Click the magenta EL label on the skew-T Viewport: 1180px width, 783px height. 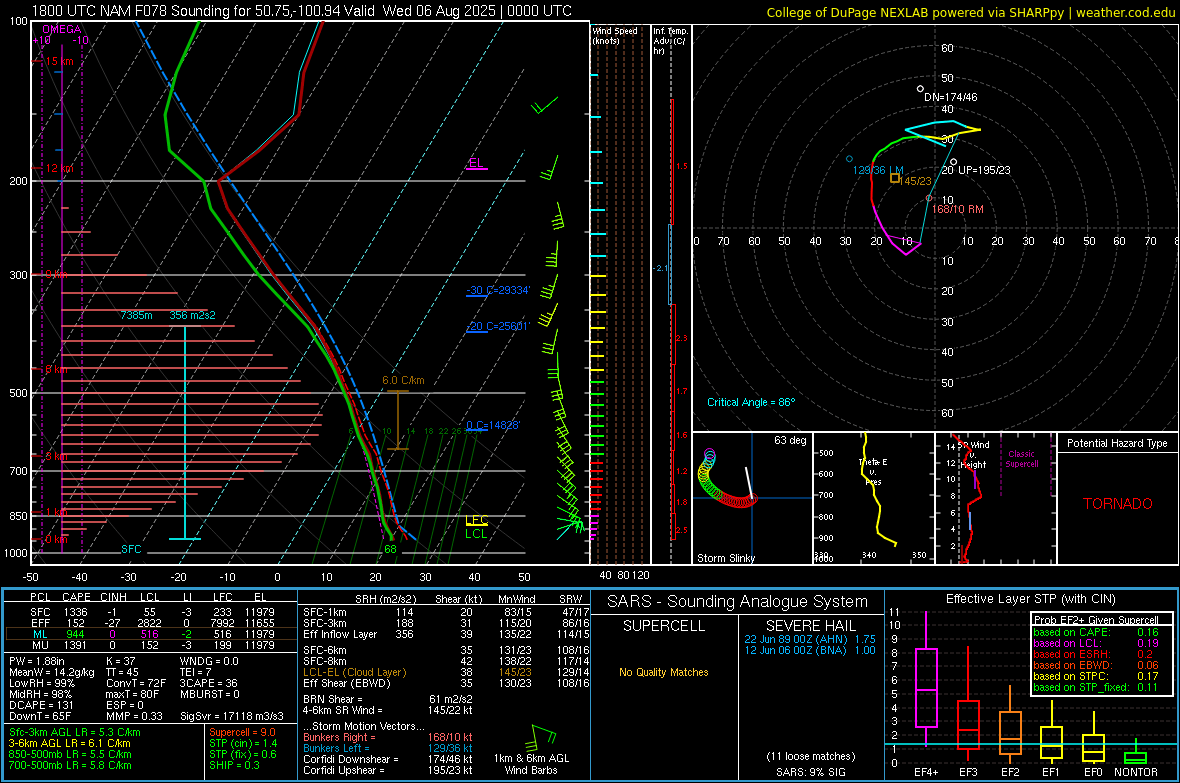[x=476, y=163]
